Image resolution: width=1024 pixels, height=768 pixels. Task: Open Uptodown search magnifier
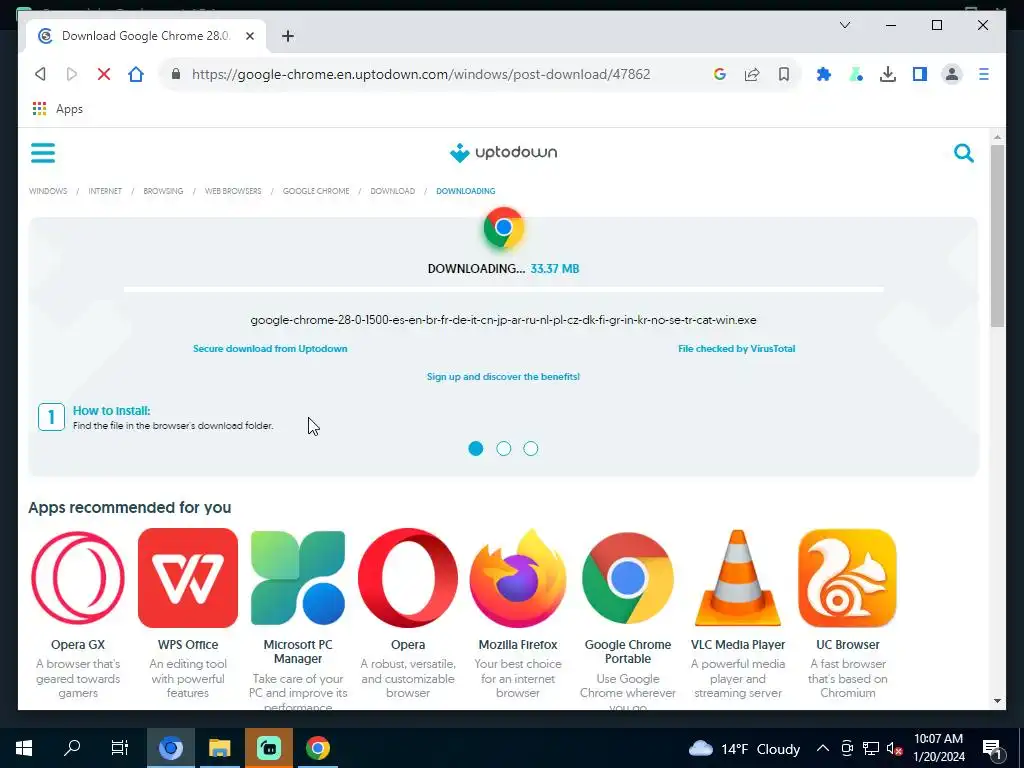963,153
